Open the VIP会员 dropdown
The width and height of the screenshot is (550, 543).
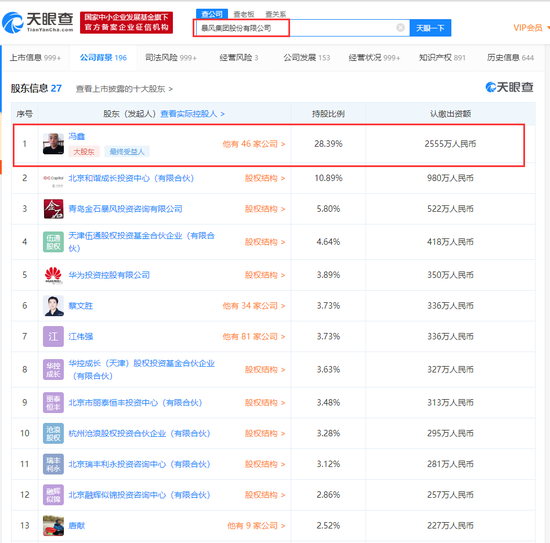pos(531,28)
